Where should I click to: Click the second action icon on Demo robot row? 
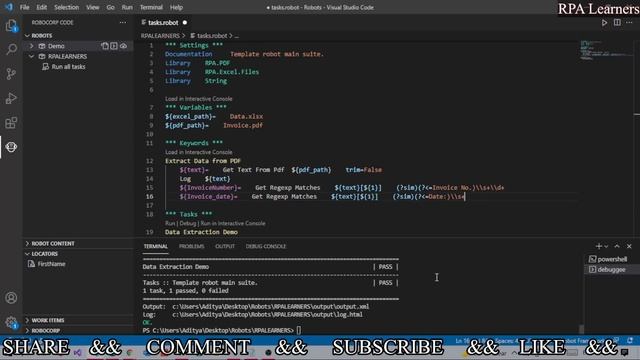pyautogui.click(x=114, y=46)
